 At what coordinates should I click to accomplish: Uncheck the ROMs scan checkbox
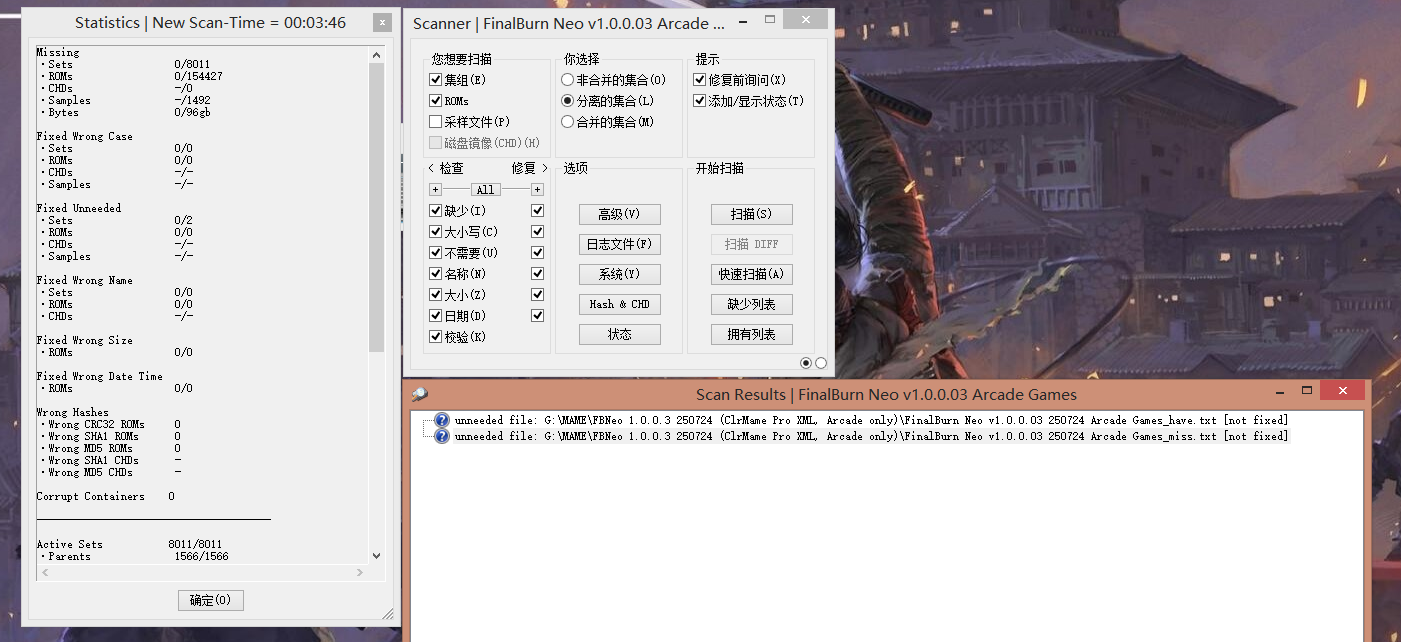(436, 101)
